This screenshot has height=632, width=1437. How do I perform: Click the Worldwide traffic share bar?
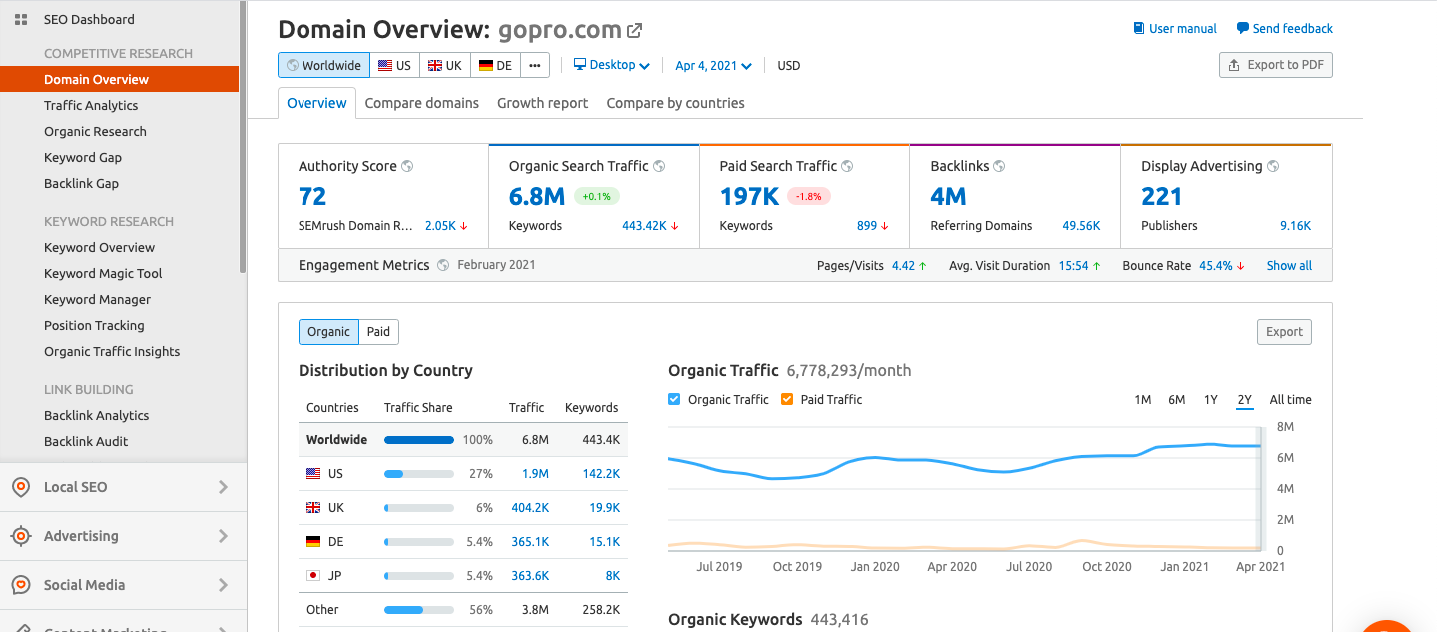coord(419,440)
